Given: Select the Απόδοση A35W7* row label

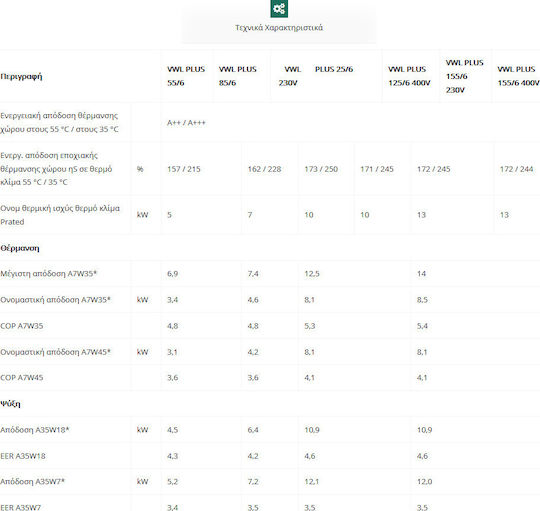Looking at the screenshot, I should tap(32, 481).
